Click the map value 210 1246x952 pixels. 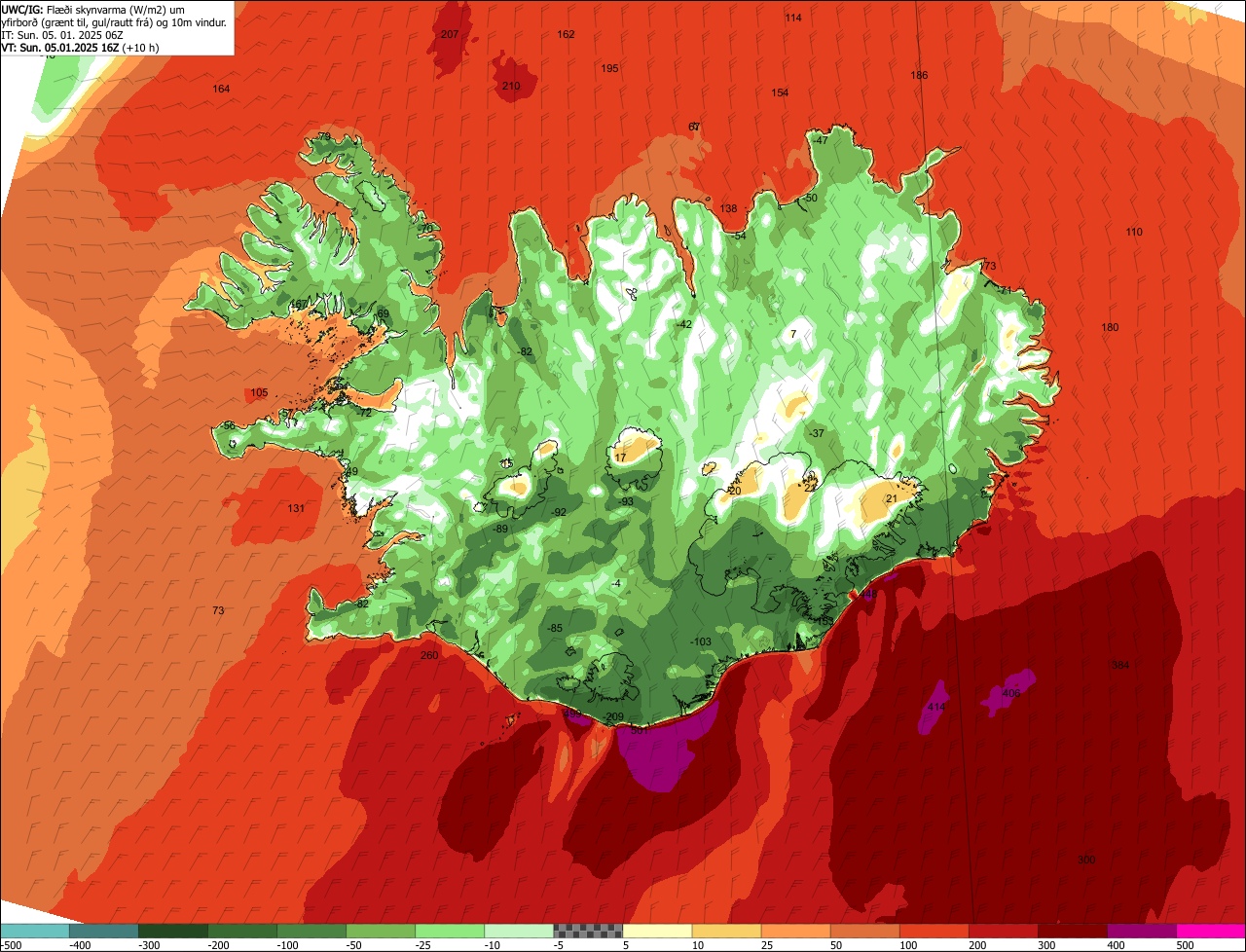click(511, 86)
